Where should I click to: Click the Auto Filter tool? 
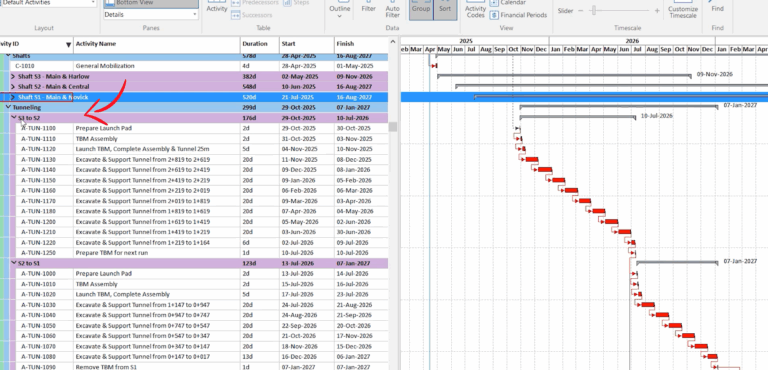tap(392, 10)
